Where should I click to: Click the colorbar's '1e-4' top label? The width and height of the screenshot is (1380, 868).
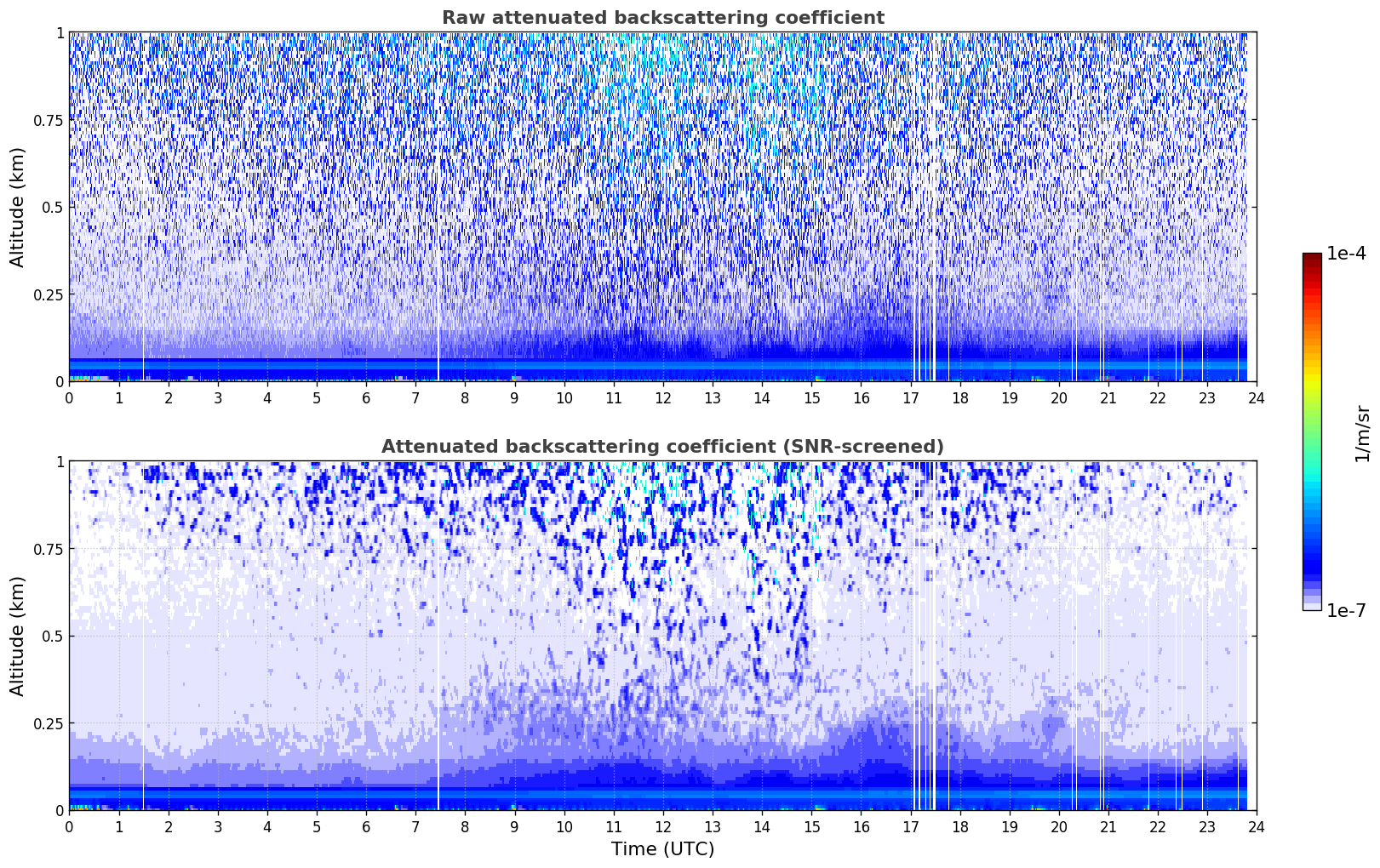1345,254
